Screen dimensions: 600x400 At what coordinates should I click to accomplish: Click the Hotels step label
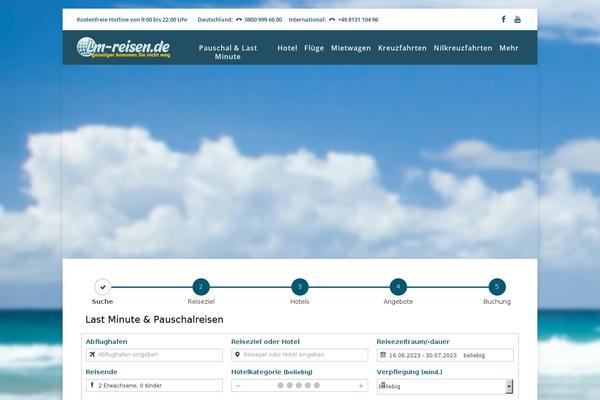pos(300,302)
